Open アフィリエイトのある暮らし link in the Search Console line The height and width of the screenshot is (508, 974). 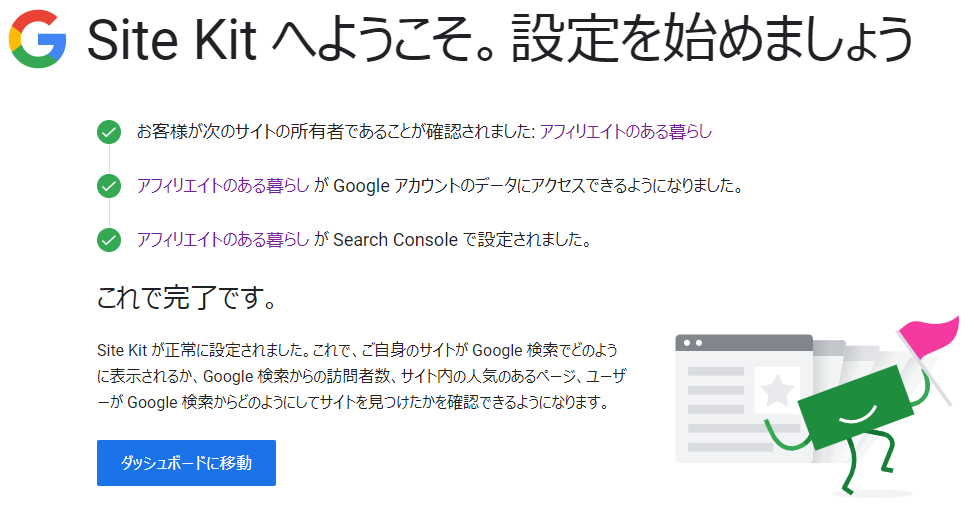(222, 240)
